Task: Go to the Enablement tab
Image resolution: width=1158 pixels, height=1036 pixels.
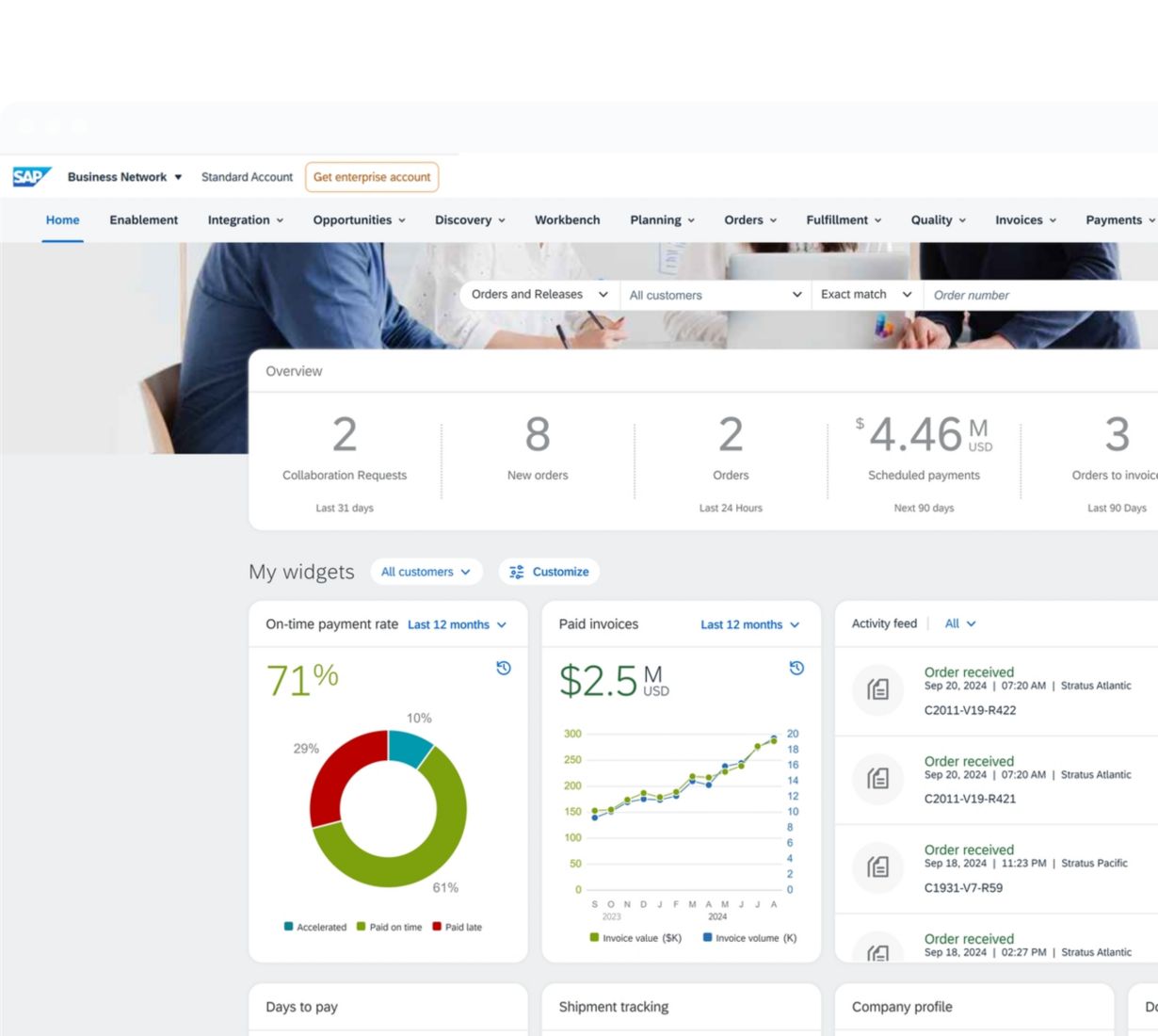Action: click(143, 220)
